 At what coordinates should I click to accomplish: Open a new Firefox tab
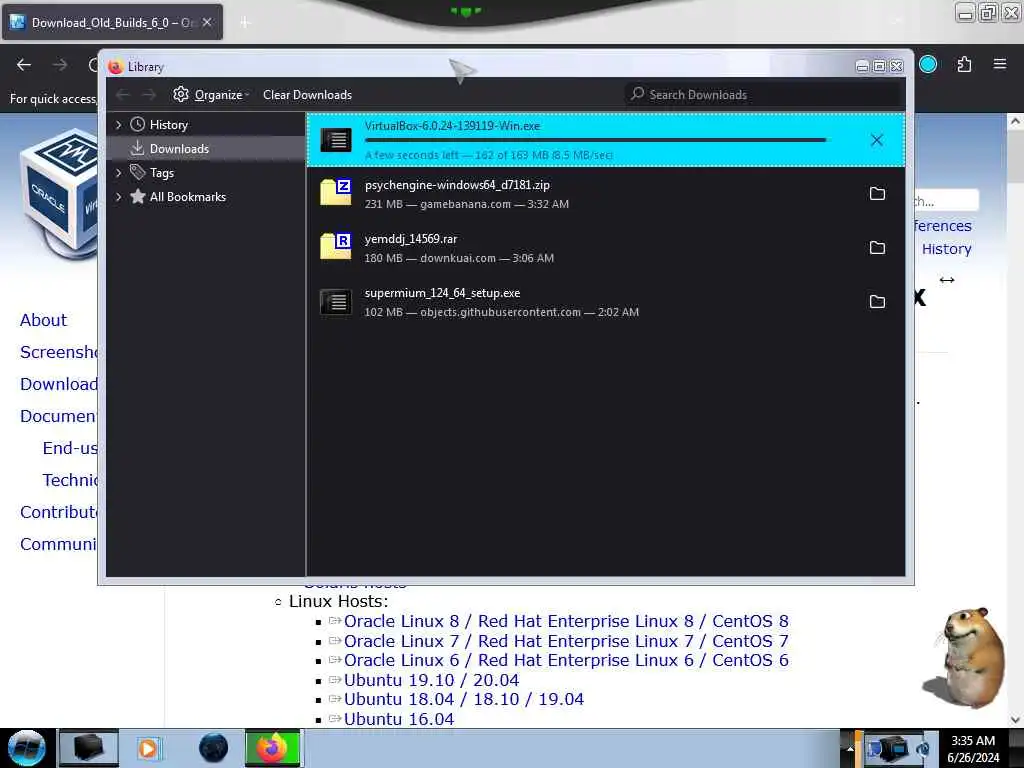click(245, 22)
